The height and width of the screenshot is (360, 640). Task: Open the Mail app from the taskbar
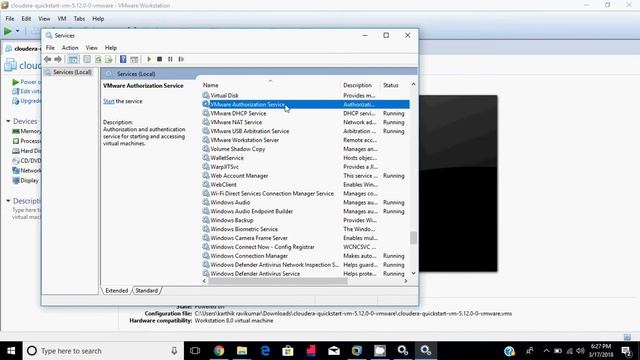pos(334,351)
